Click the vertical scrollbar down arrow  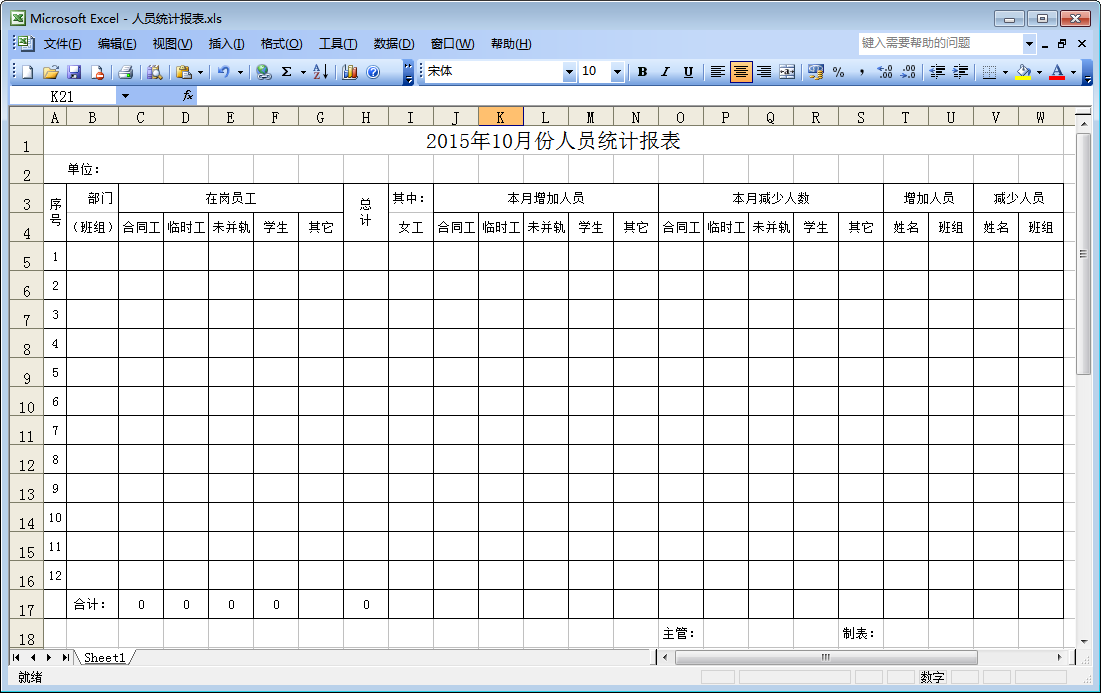pyautogui.click(x=1083, y=641)
